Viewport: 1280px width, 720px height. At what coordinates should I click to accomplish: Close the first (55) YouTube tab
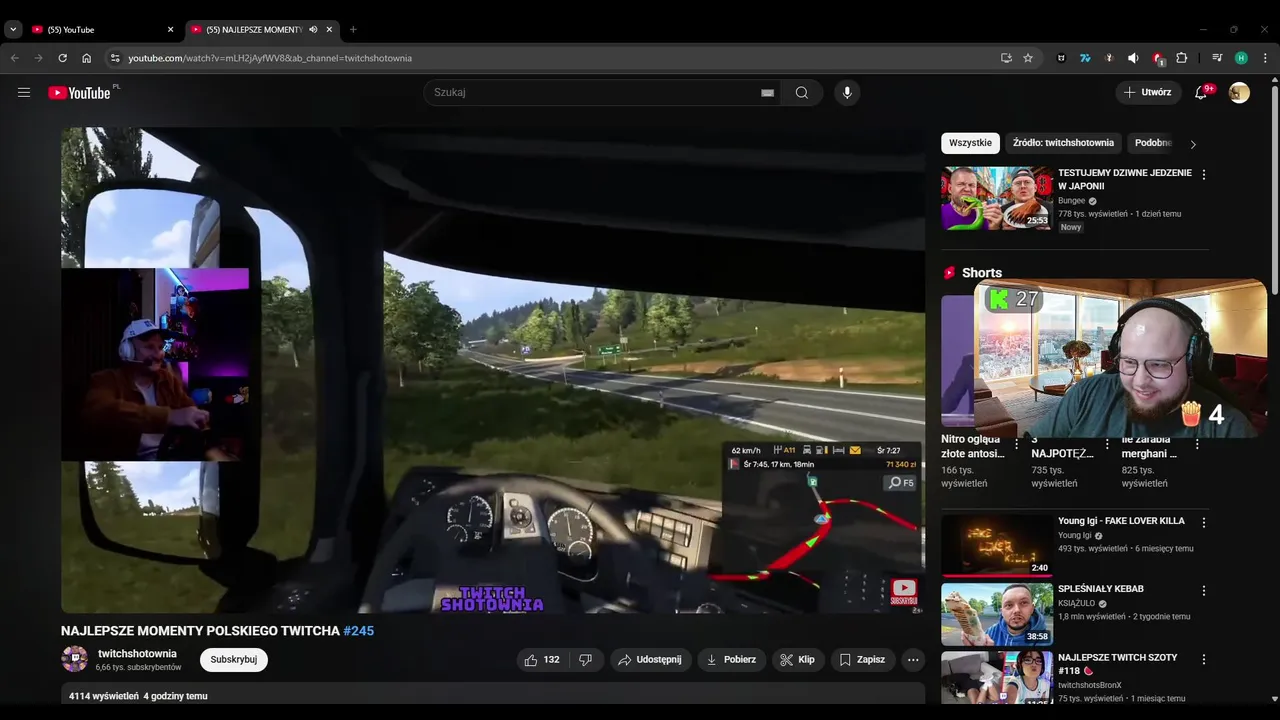[x=170, y=30]
